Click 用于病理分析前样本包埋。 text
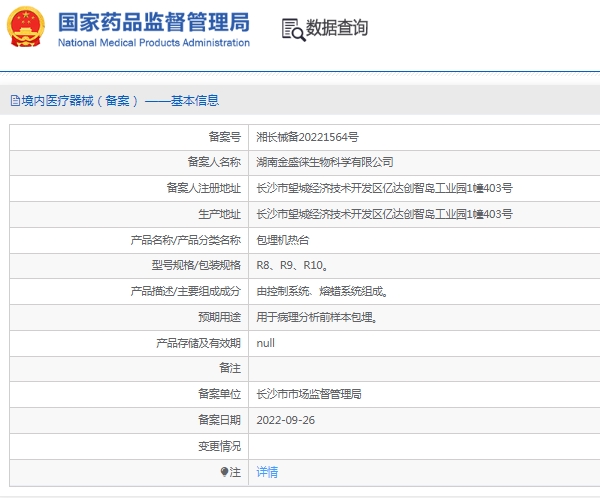Screen dimensions: 600x498 point(317,317)
